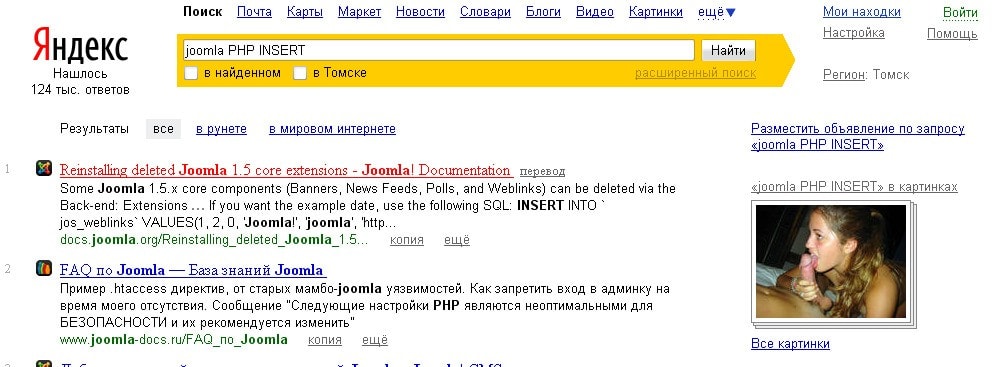1001x367 pixels.
Task: Click «ещё» under joomla-docs.ru result
Action: point(375,340)
